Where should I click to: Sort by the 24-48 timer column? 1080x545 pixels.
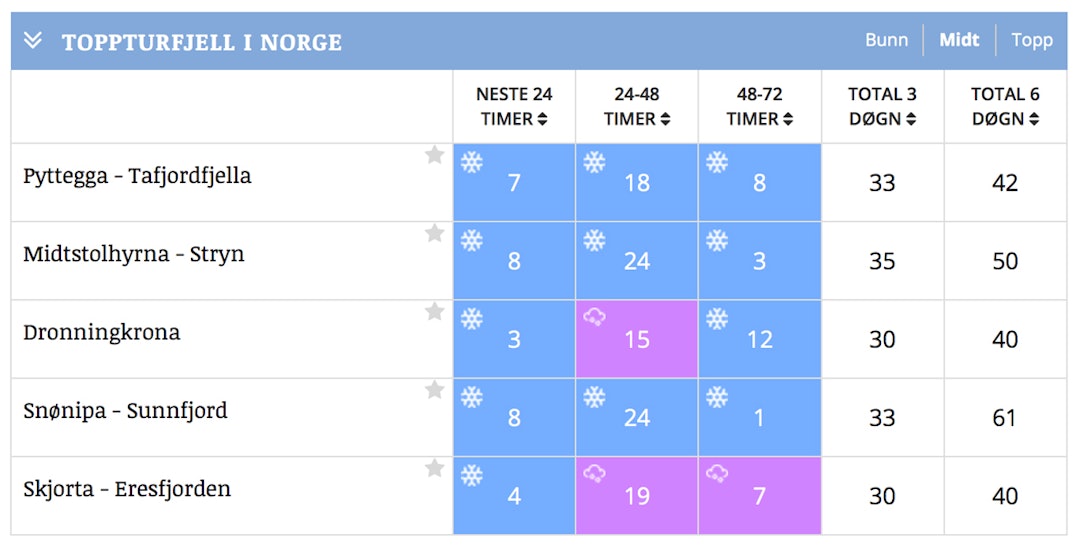pos(636,107)
